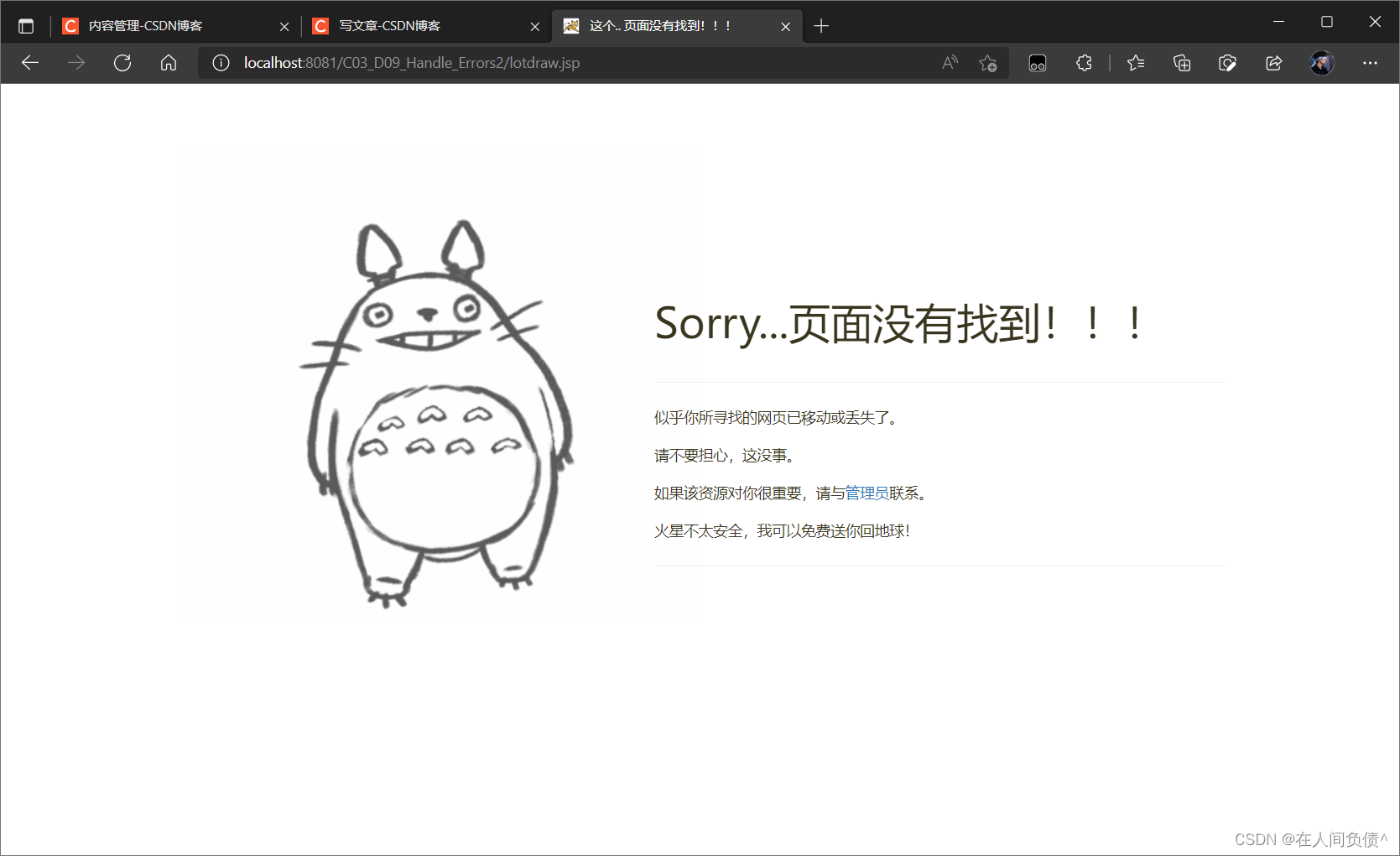
Task: Click text 火星不太安全，我可以免费送你回地球
Action: pos(782,531)
